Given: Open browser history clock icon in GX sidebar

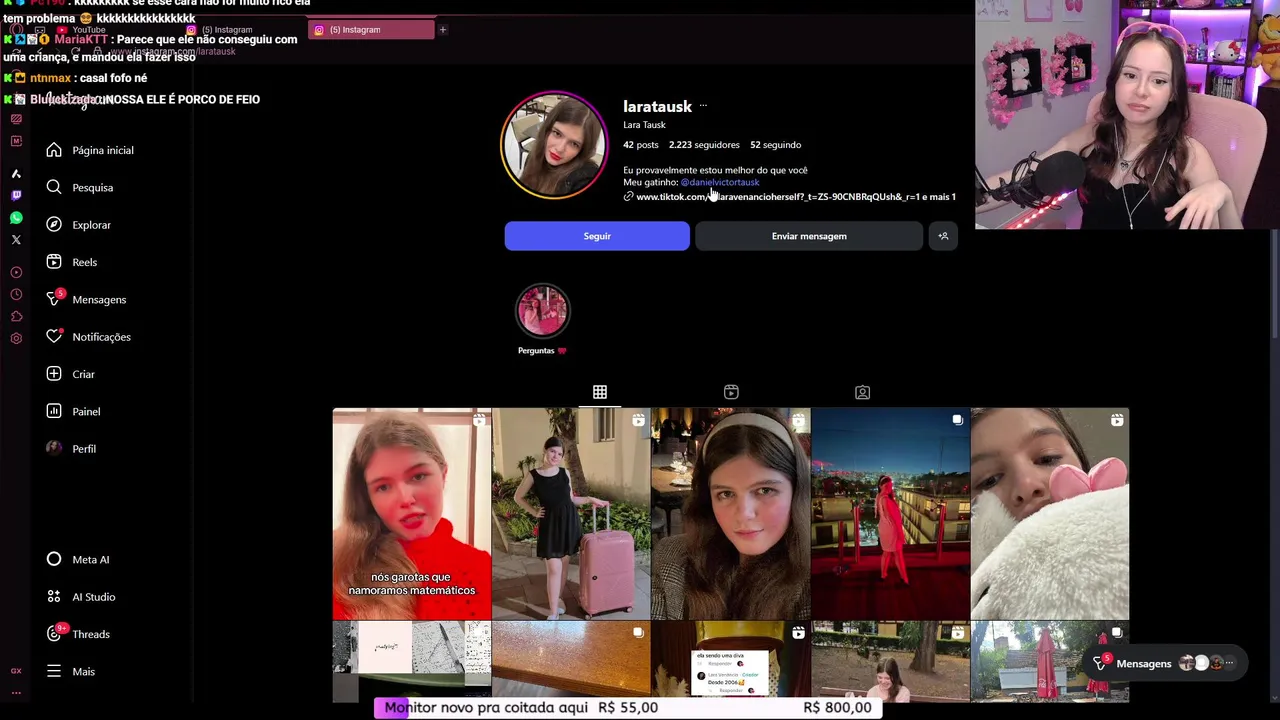Looking at the screenshot, I should (16, 294).
